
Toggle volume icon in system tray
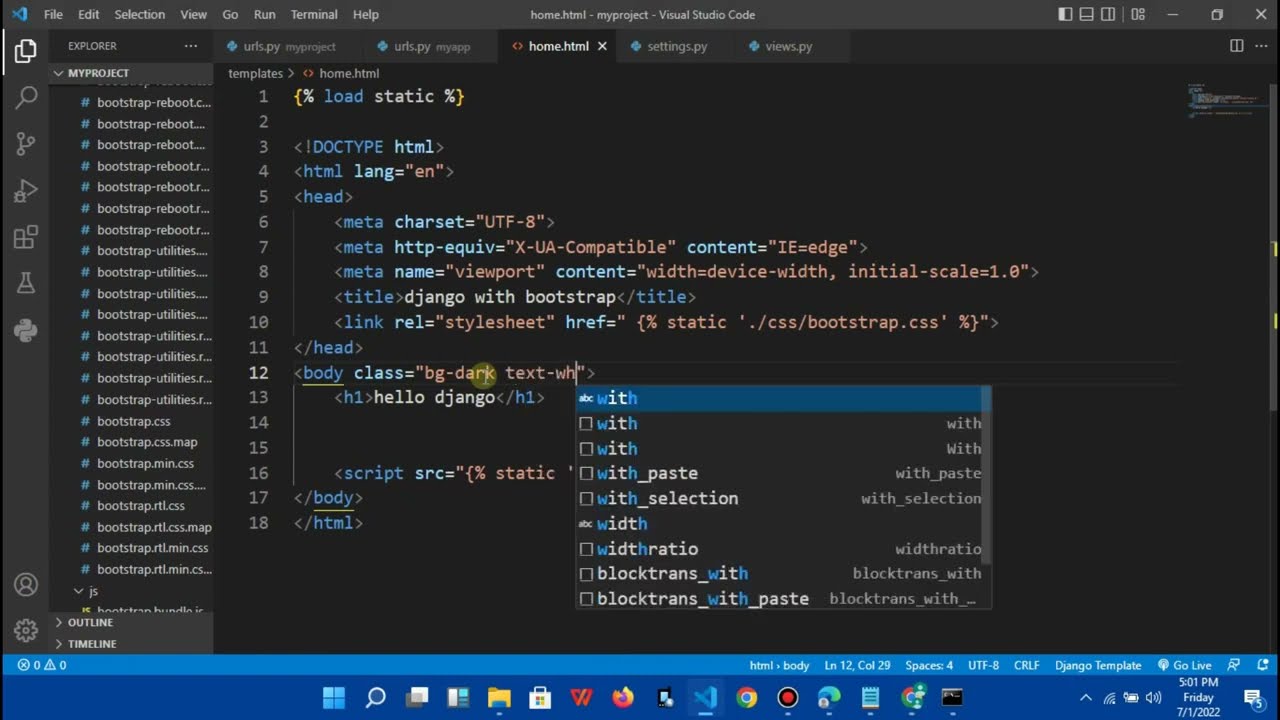pyautogui.click(x=1153, y=698)
